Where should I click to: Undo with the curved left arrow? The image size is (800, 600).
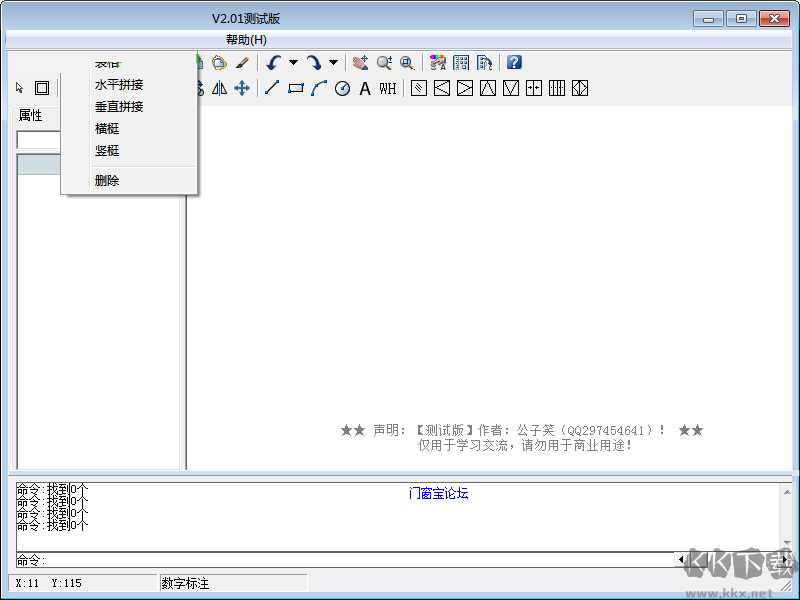[x=274, y=63]
